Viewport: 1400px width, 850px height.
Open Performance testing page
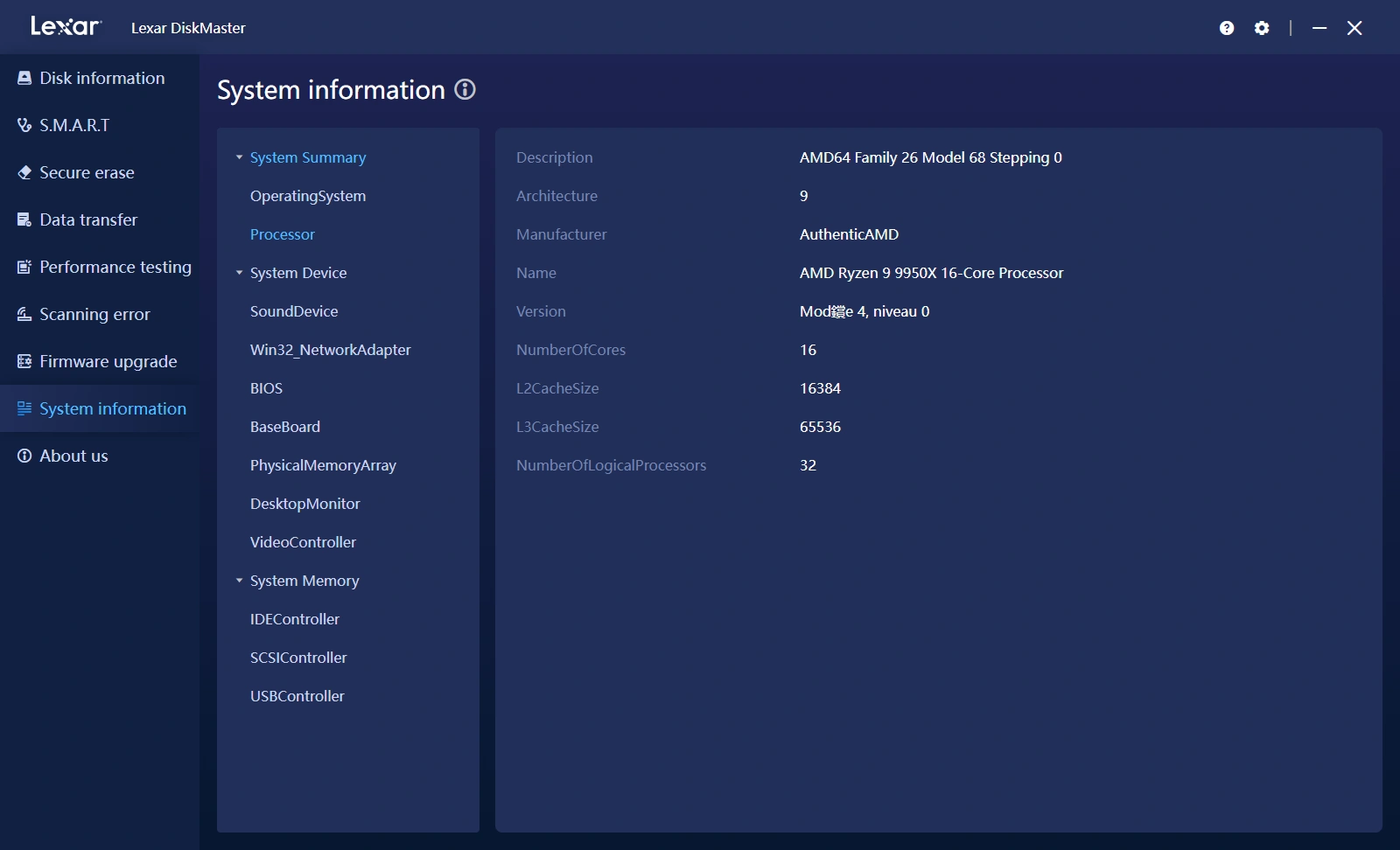click(100, 267)
